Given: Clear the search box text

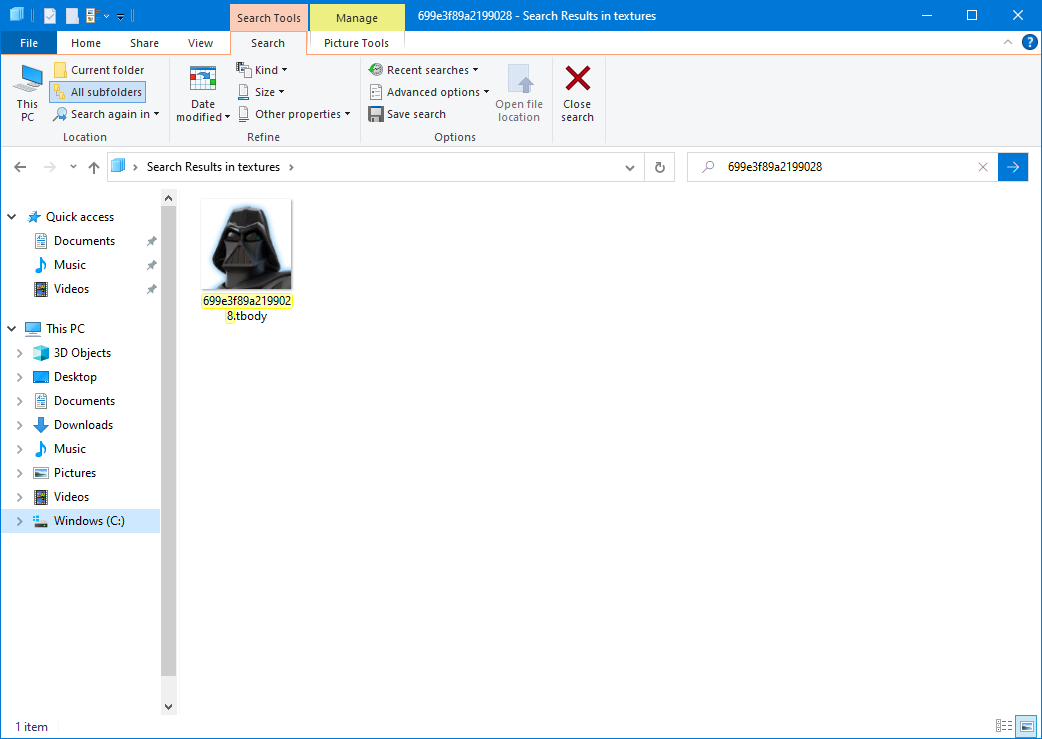Looking at the screenshot, I should pos(983,167).
